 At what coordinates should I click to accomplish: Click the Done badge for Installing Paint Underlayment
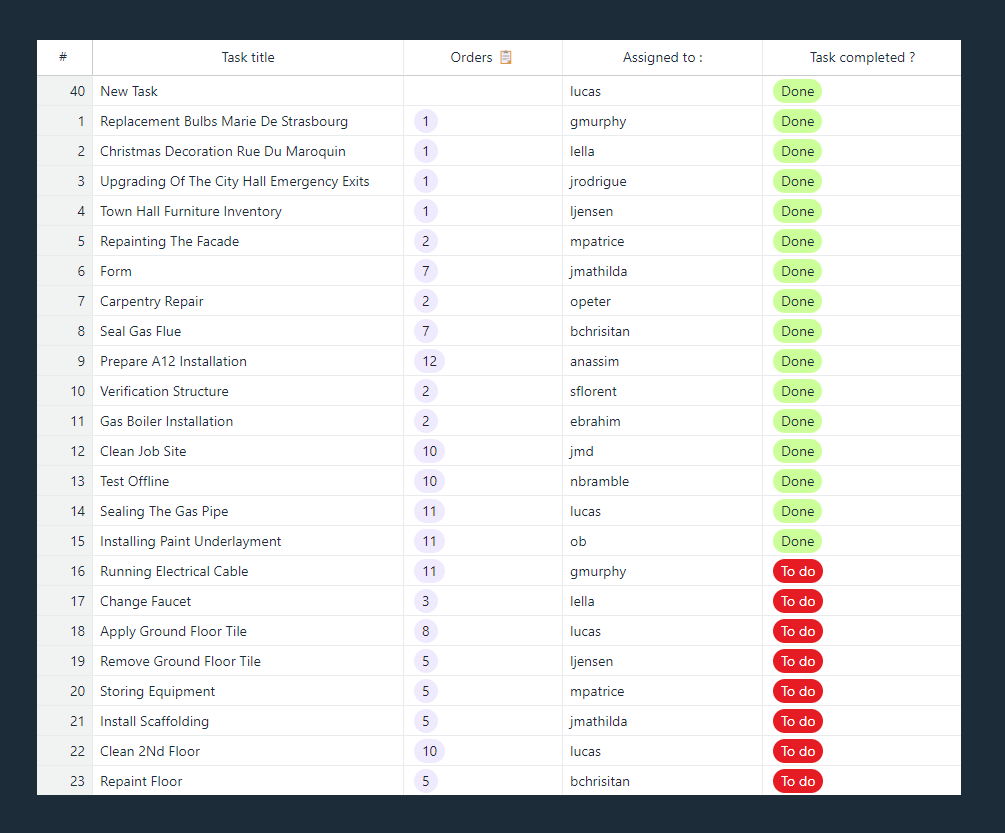pos(797,541)
